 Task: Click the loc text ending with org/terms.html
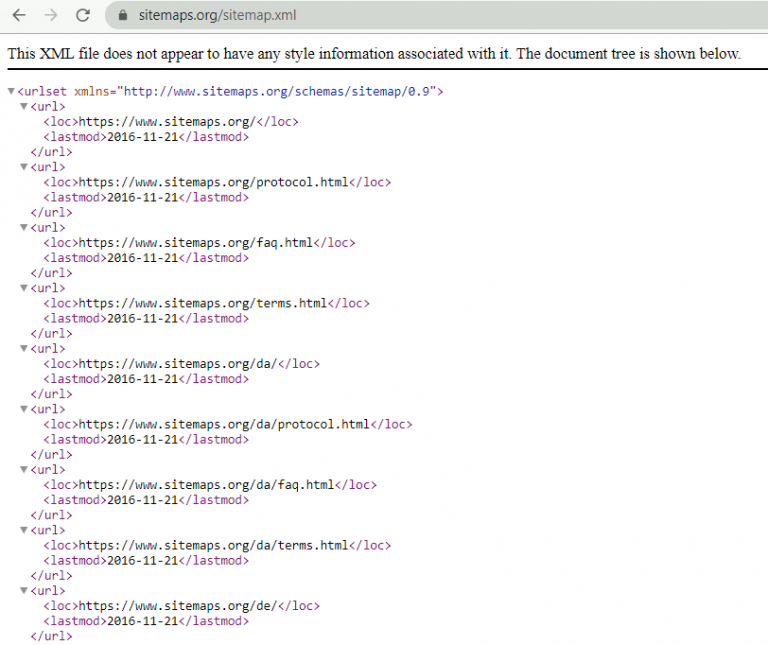[x=203, y=303]
